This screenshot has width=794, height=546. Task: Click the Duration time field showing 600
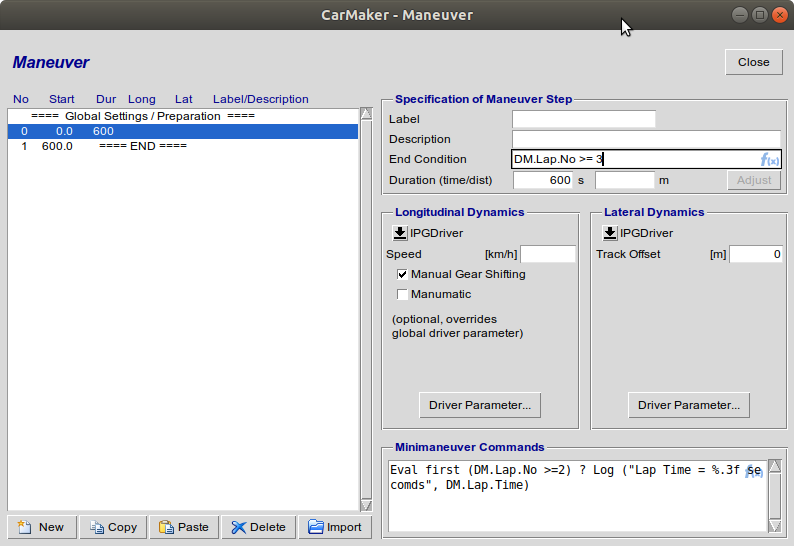point(543,180)
